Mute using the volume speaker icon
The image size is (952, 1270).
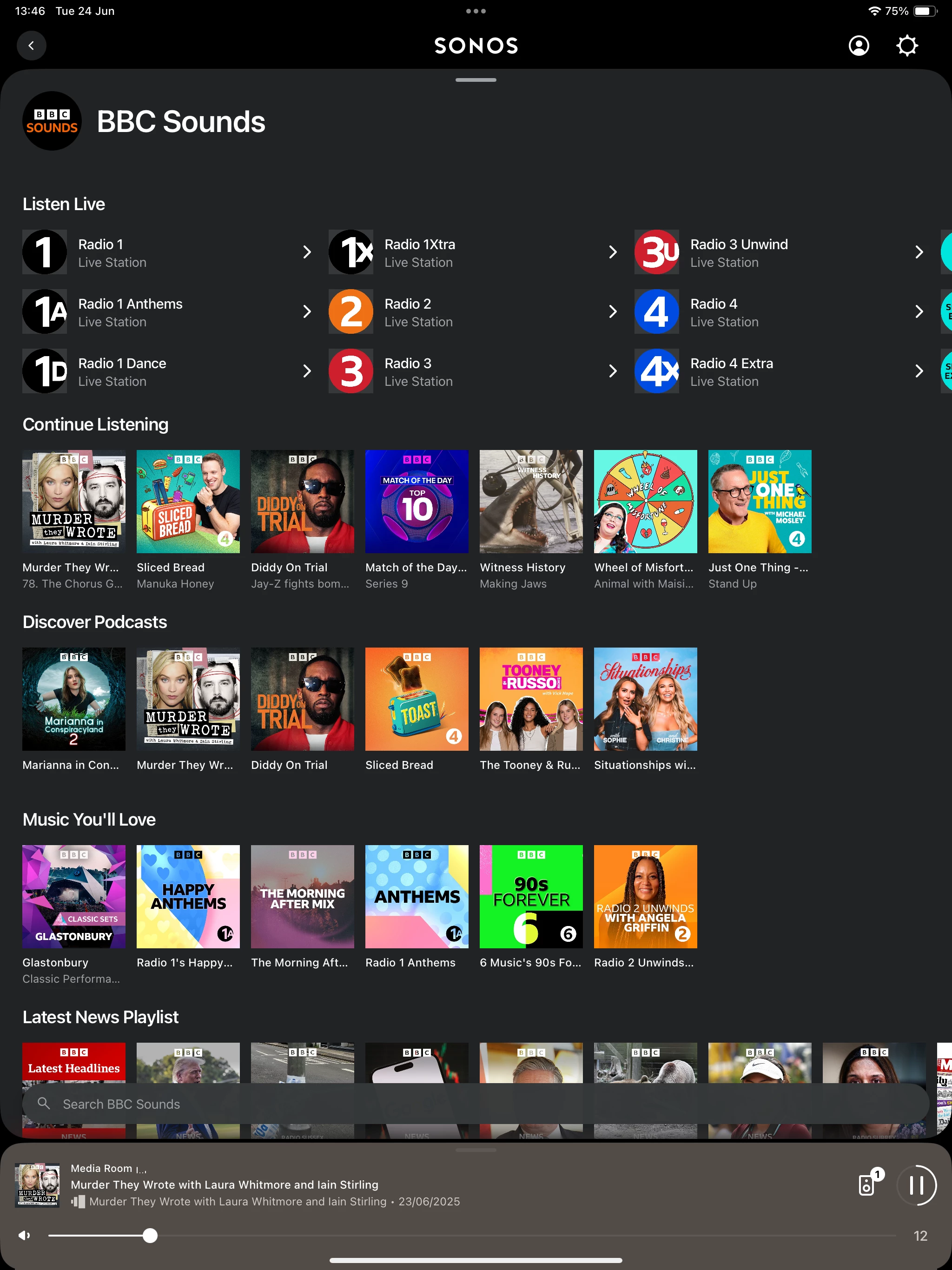24,1235
